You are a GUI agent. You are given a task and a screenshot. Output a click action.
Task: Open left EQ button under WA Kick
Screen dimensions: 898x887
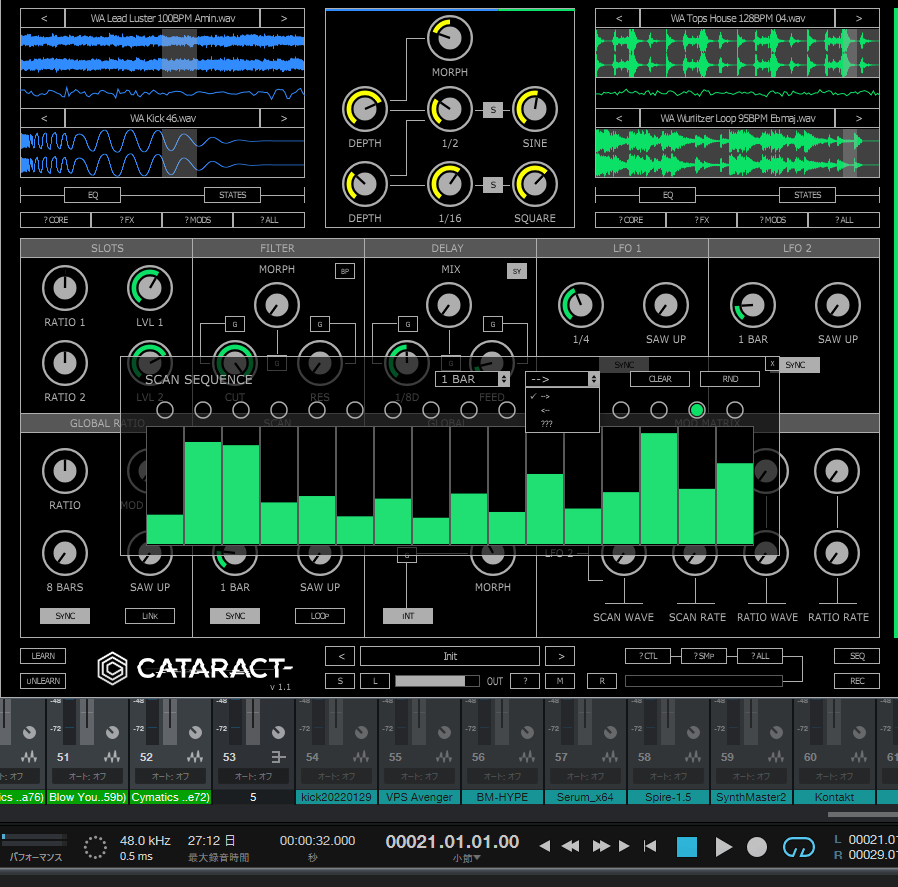[x=93, y=195]
